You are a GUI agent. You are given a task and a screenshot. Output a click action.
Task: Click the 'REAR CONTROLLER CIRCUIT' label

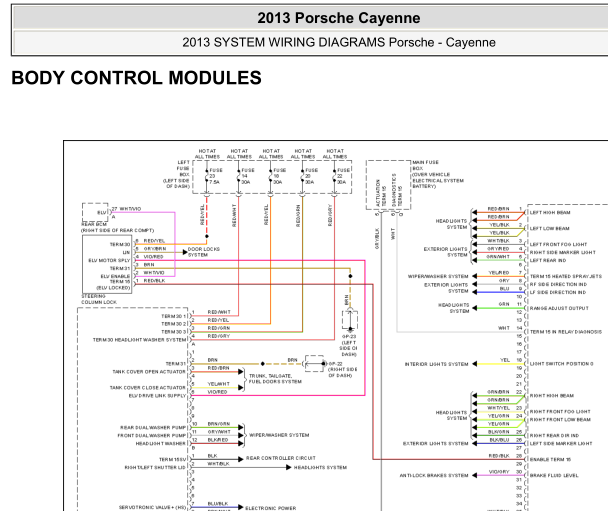tap(281, 458)
